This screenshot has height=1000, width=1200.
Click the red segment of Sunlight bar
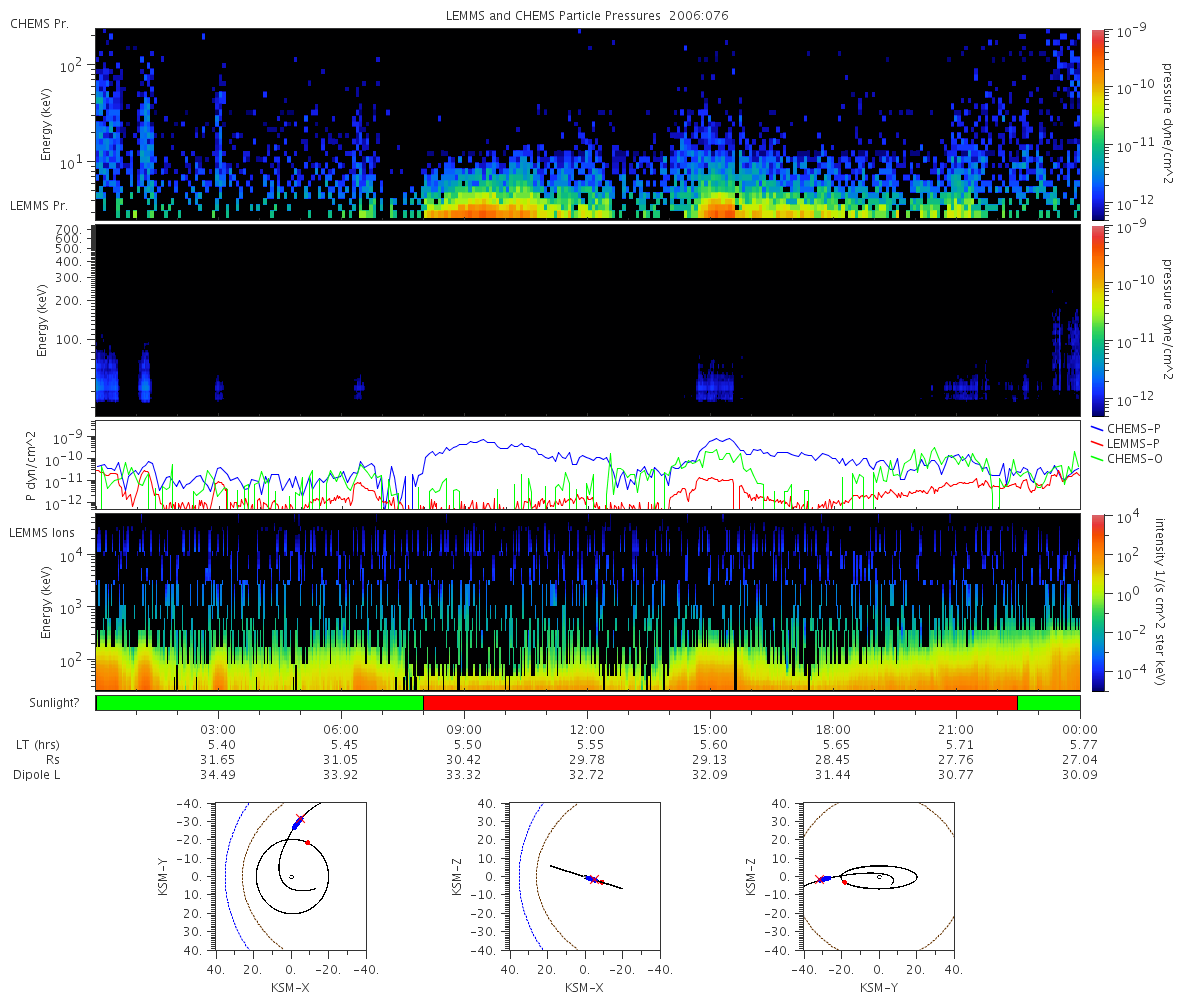coord(720,703)
